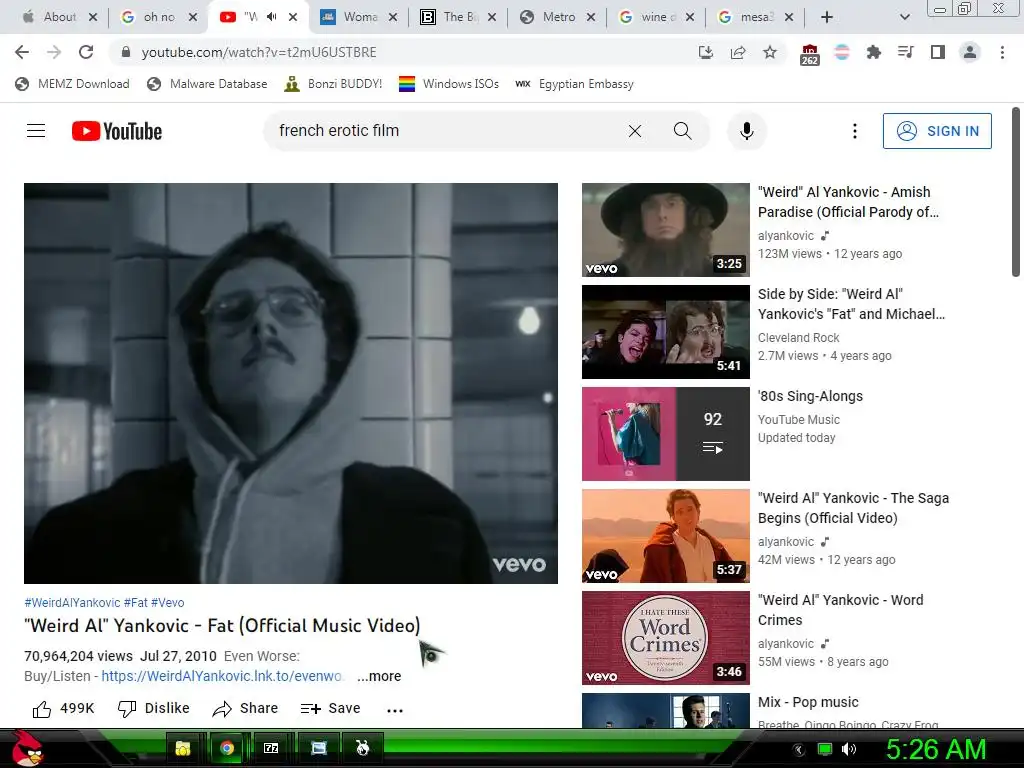Screen dimensions: 1024x768
Task: Toggle the Chrome side panel
Action: pyautogui.click(x=938, y=52)
